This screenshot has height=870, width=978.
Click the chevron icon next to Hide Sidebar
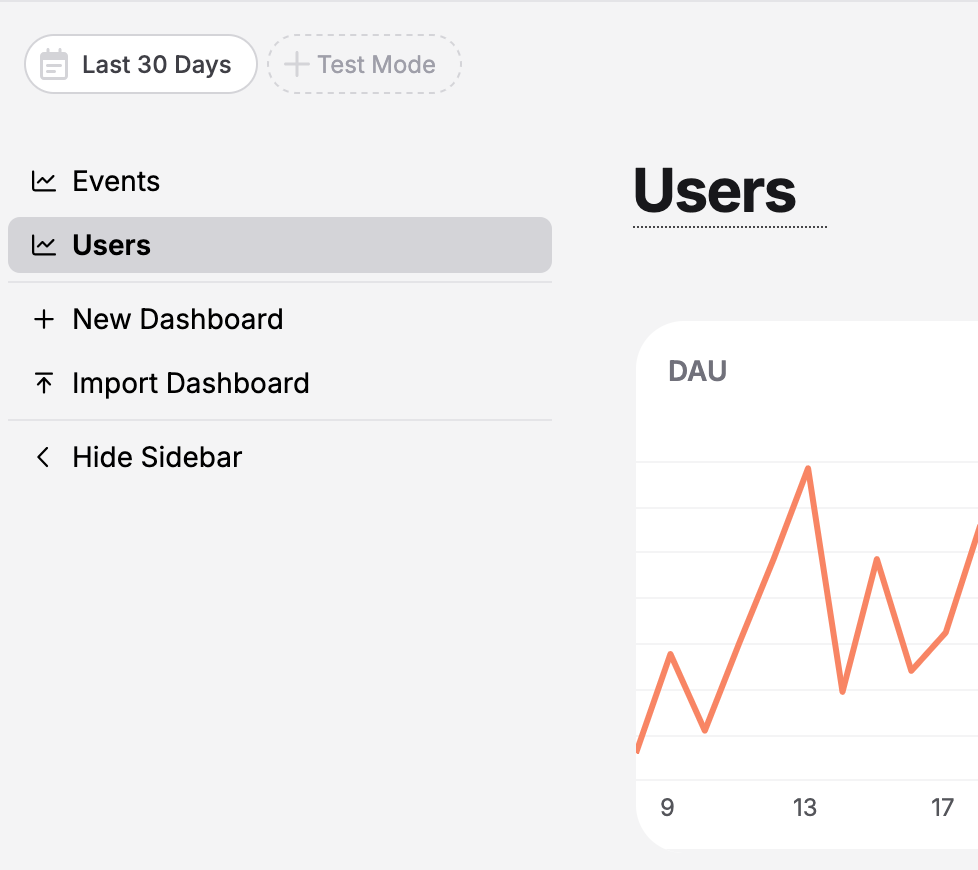click(x=43, y=457)
